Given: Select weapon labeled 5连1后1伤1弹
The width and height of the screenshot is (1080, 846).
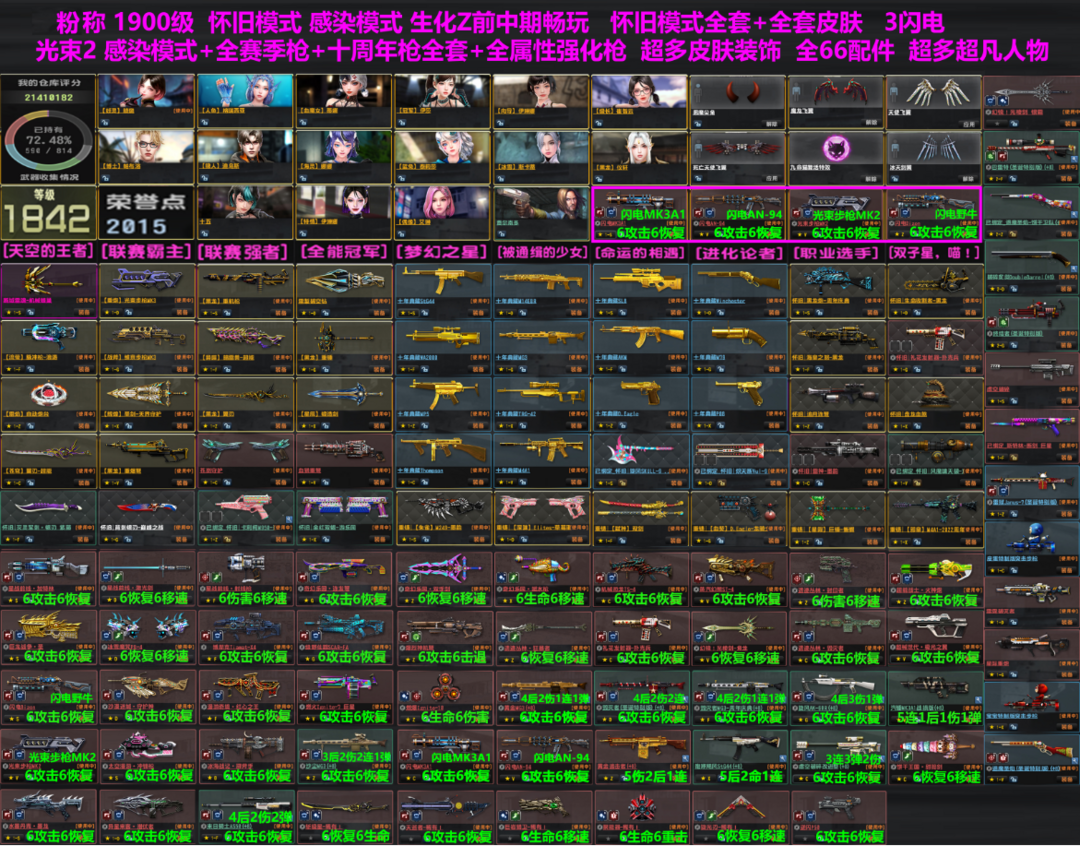Looking at the screenshot, I should click(935, 697).
